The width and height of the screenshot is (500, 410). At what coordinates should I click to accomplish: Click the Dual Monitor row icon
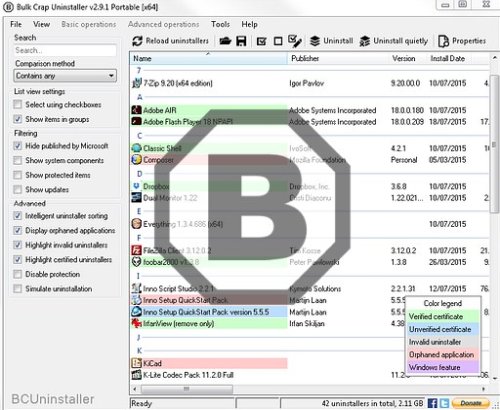(136, 198)
